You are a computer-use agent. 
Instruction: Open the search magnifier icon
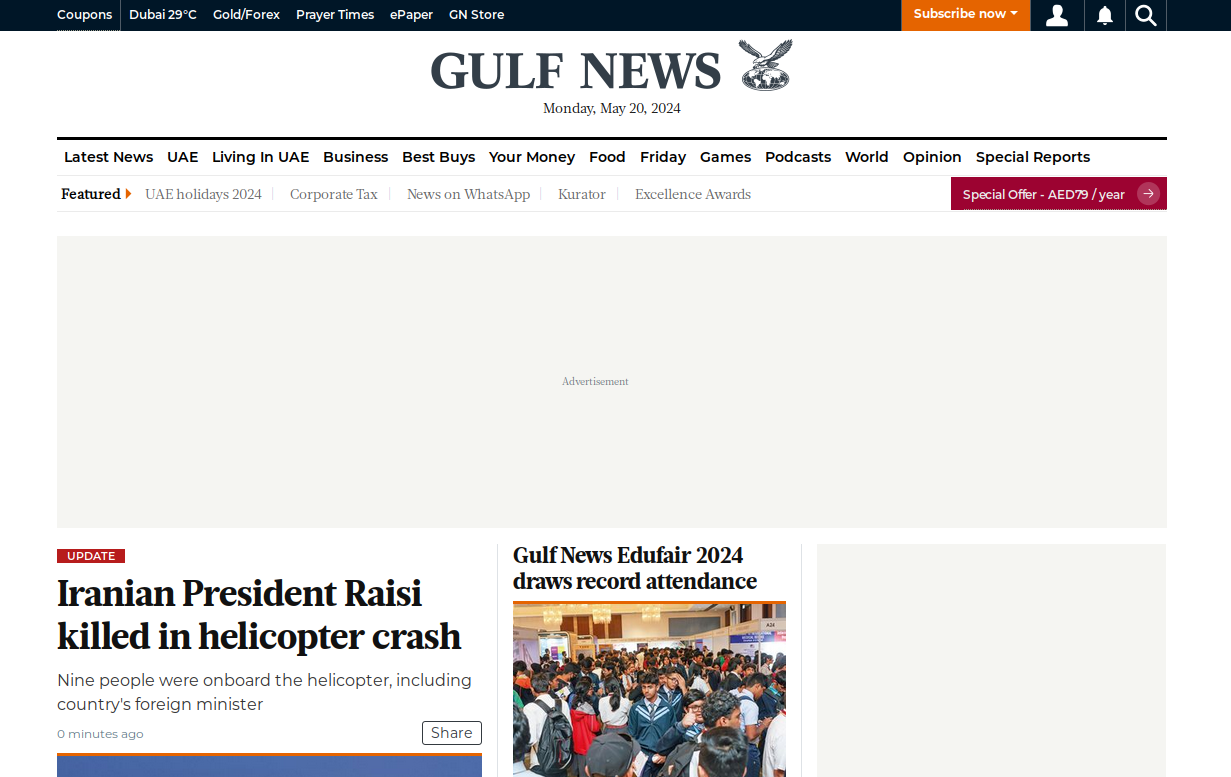pos(1146,15)
